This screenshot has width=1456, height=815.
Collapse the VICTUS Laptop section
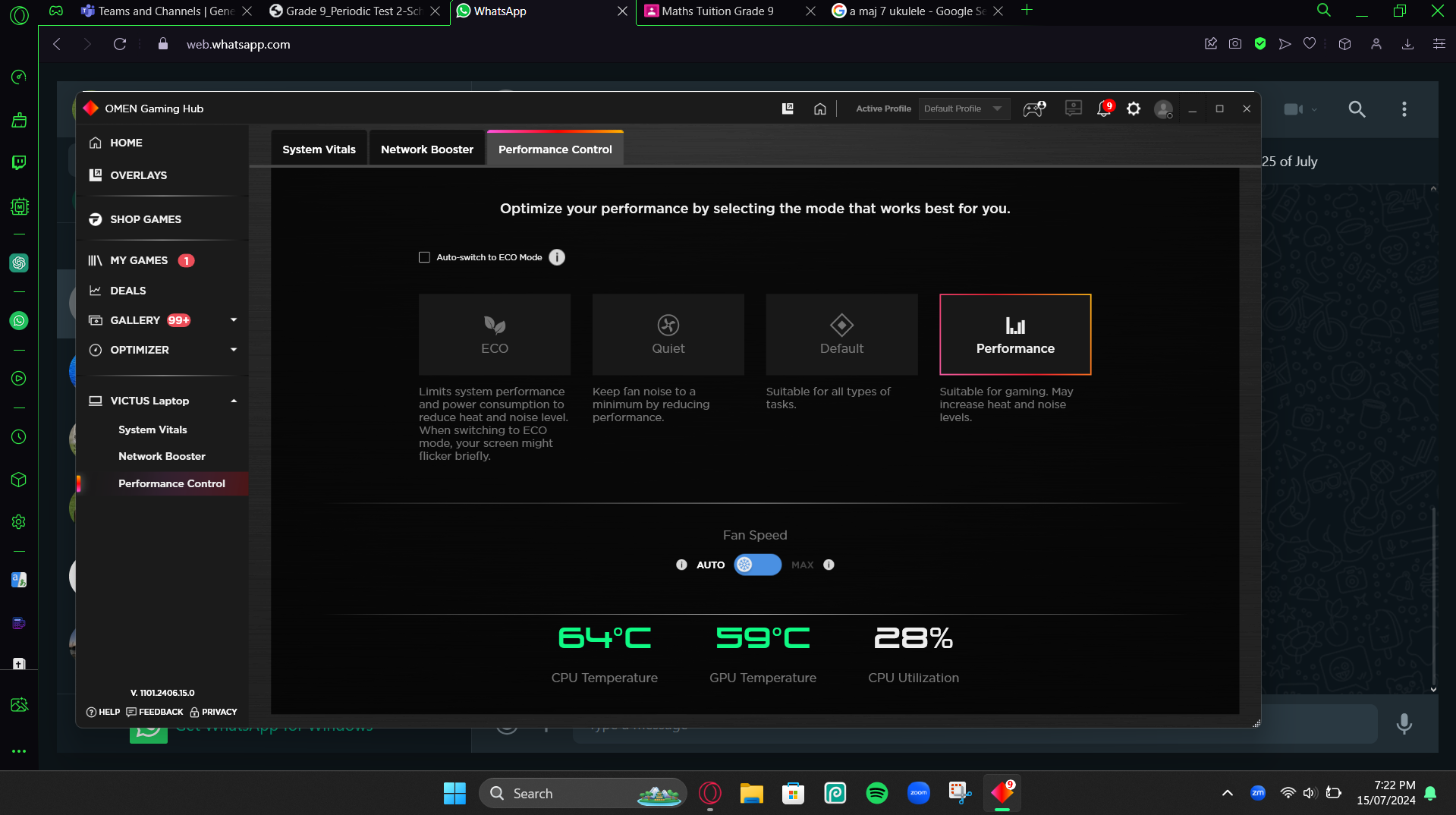[x=234, y=401]
